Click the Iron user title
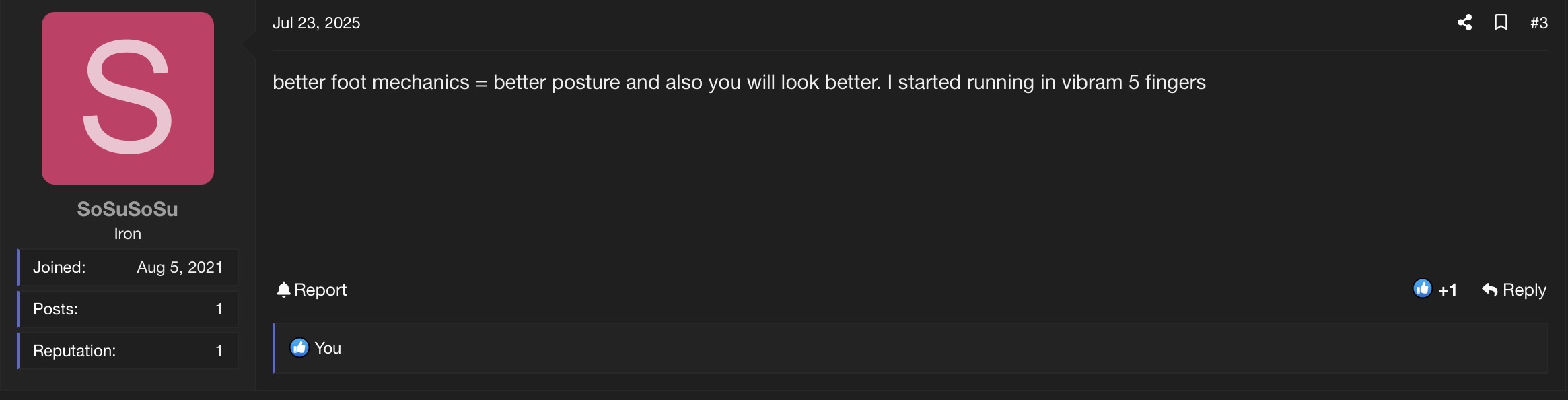 click(127, 234)
